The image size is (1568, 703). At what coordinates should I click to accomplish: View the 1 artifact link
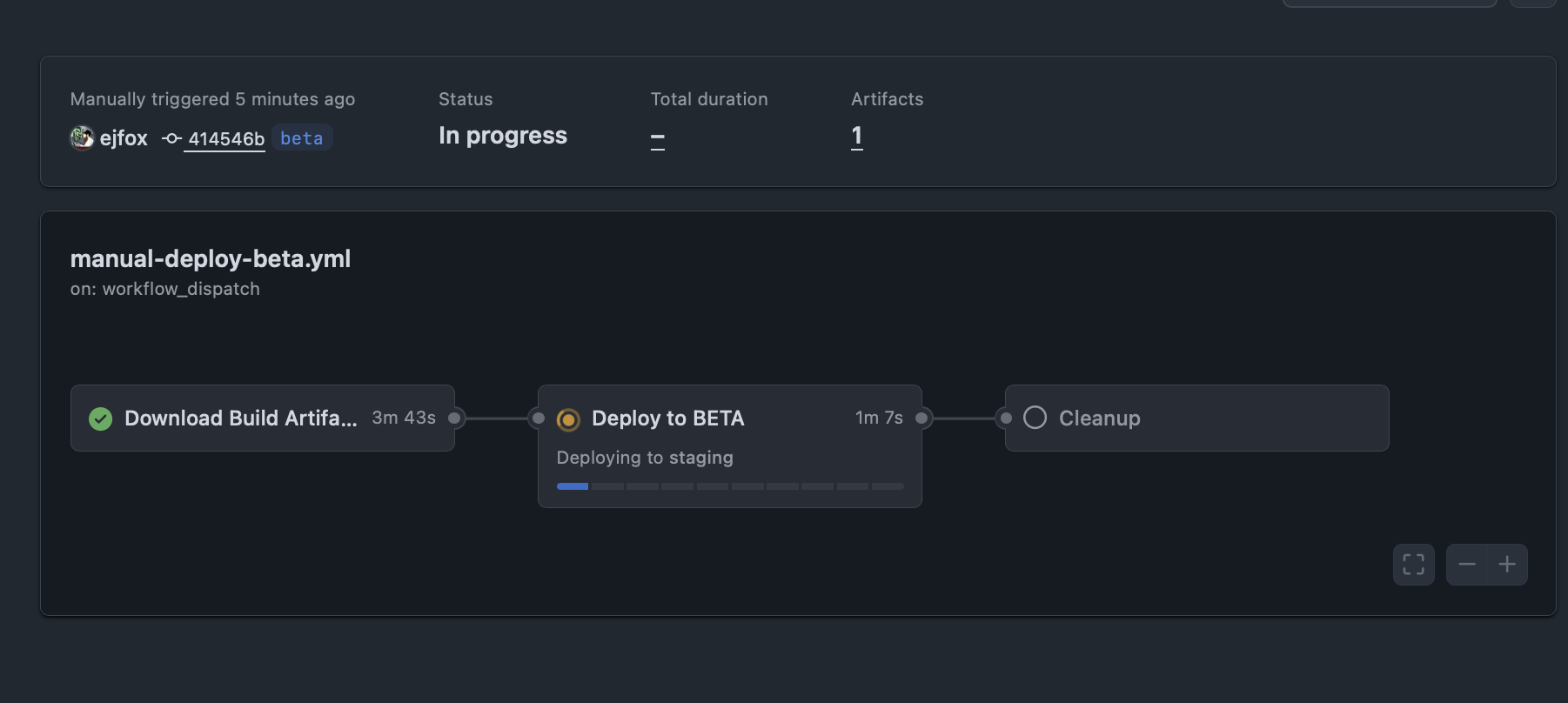click(857, 136)
